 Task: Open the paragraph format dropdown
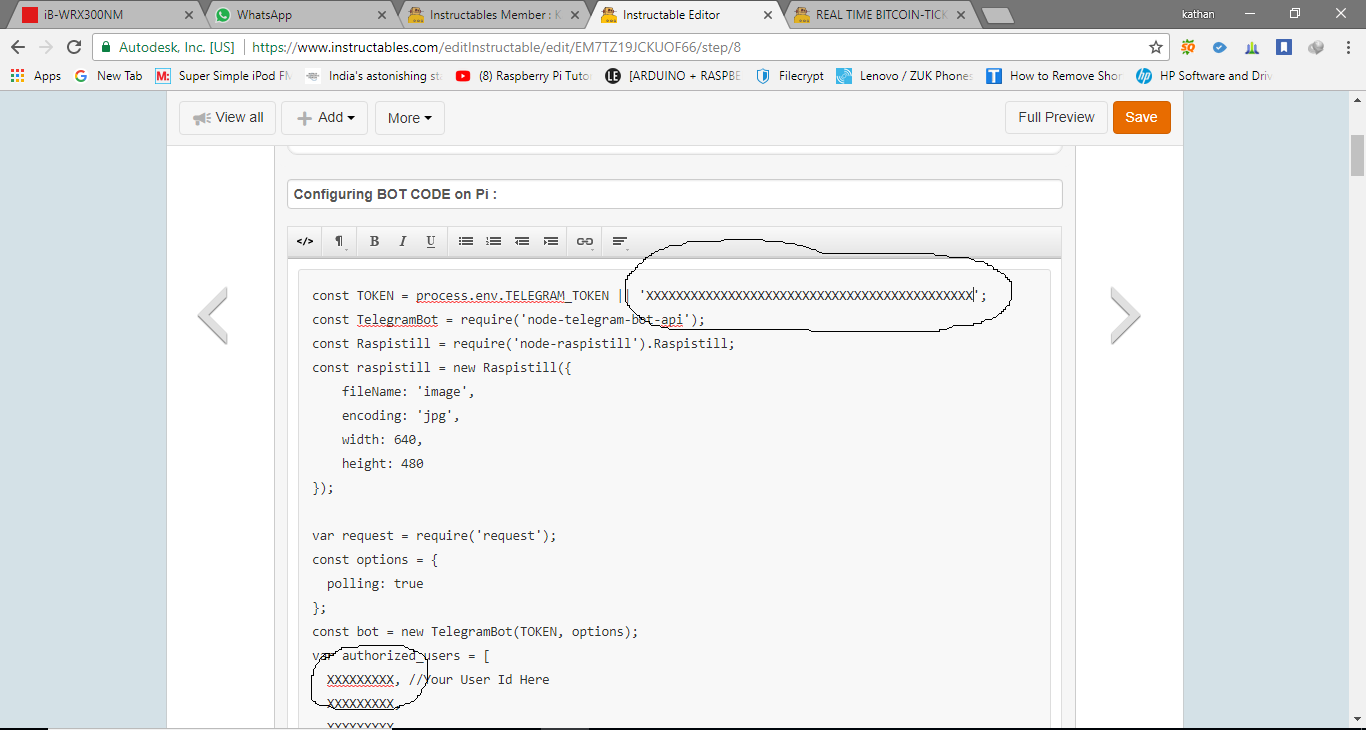click(x=340, y=241)
